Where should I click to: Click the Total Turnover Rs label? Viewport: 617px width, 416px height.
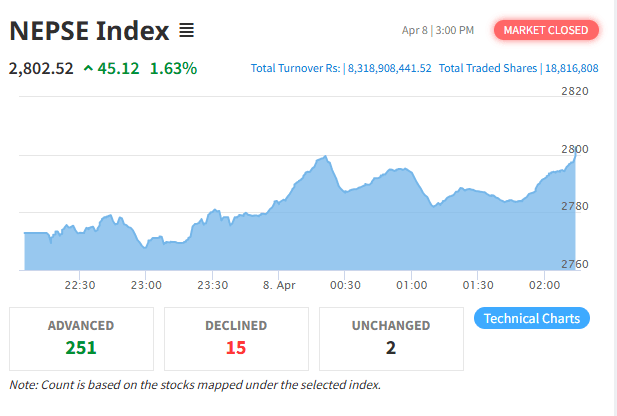pyautogui.click(x=296, y=69)
